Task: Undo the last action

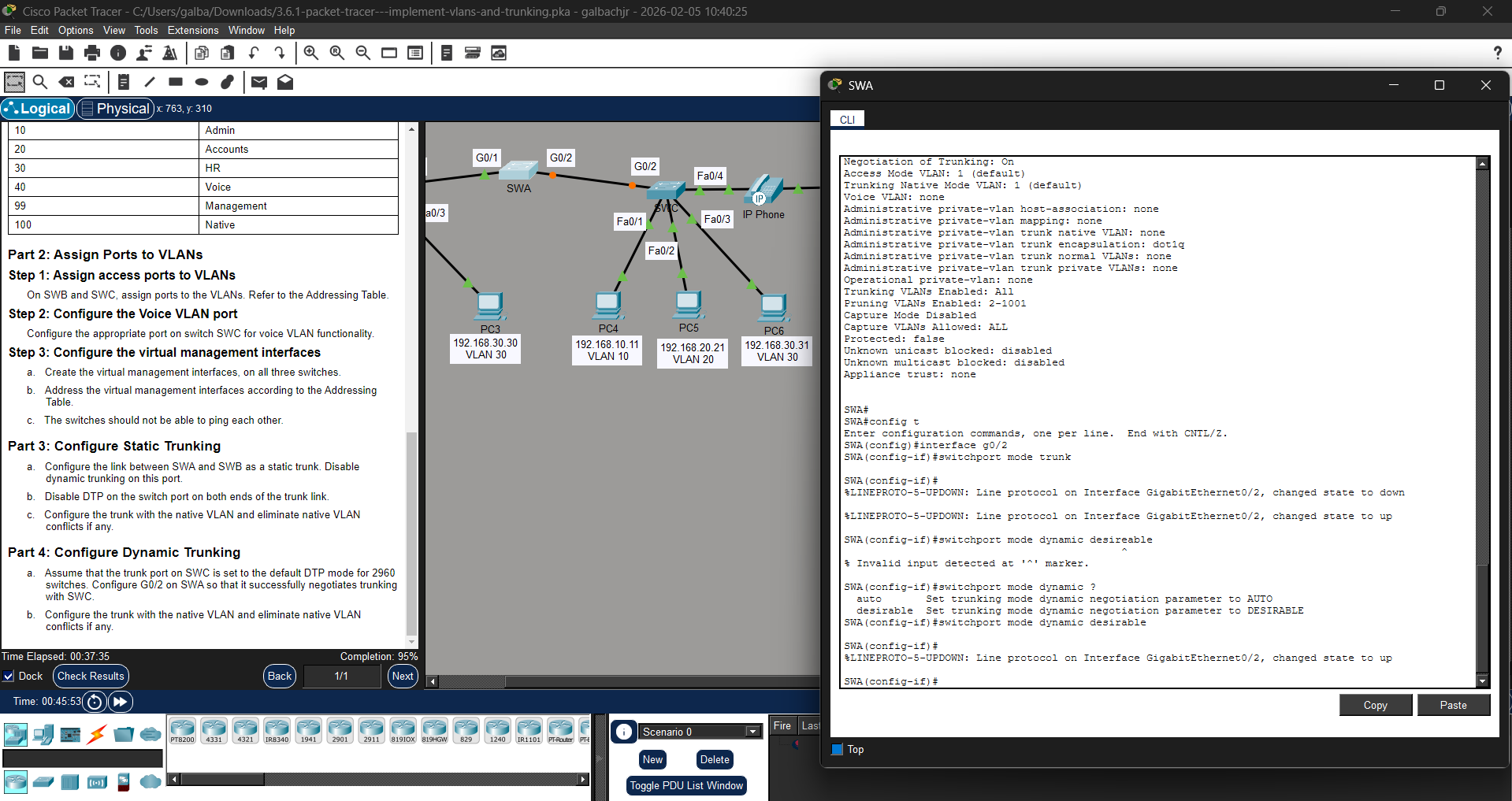Action: click(254, 53)
